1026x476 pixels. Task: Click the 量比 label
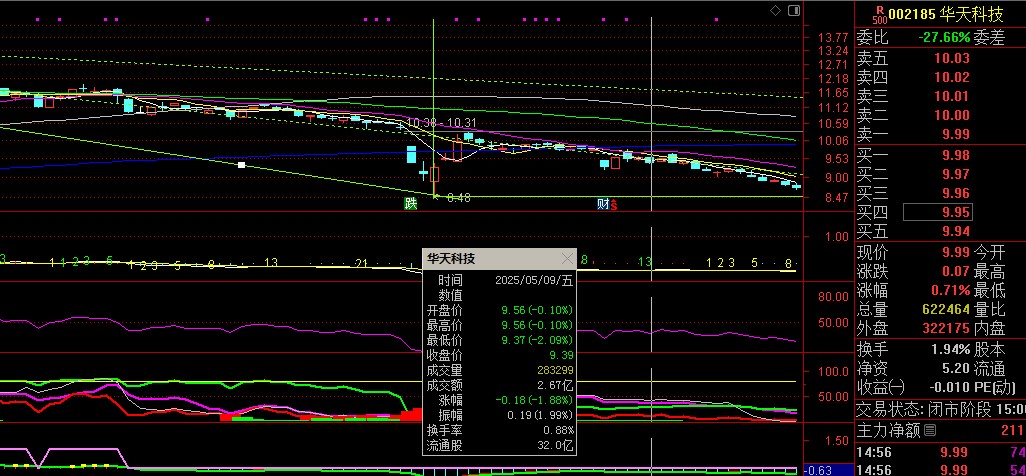tap(989, 309)
